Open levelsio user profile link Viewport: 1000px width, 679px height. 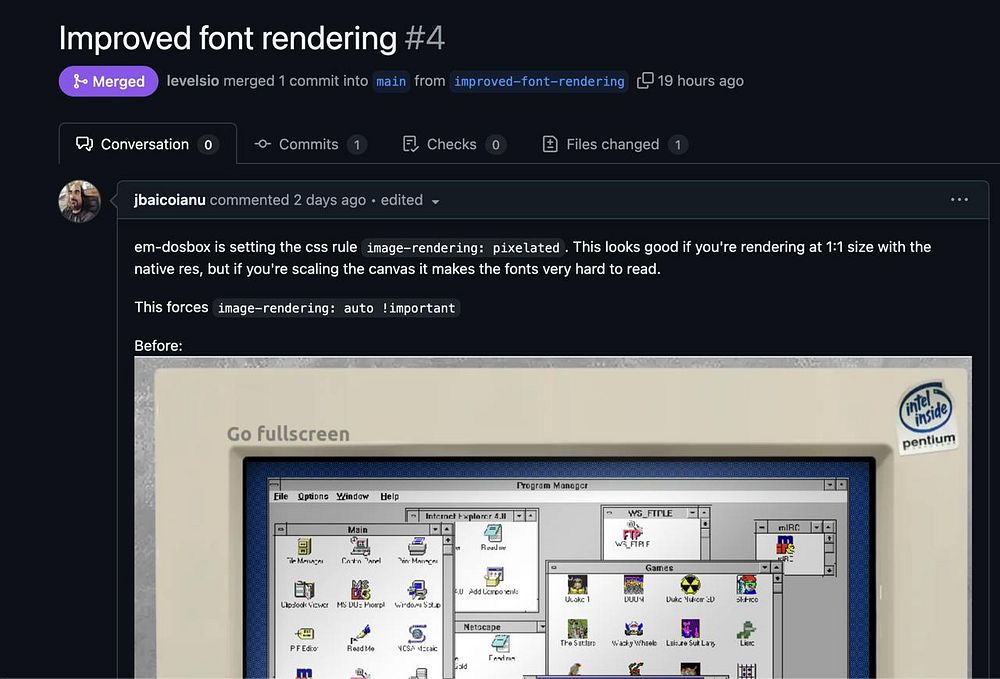click(193, 81)
